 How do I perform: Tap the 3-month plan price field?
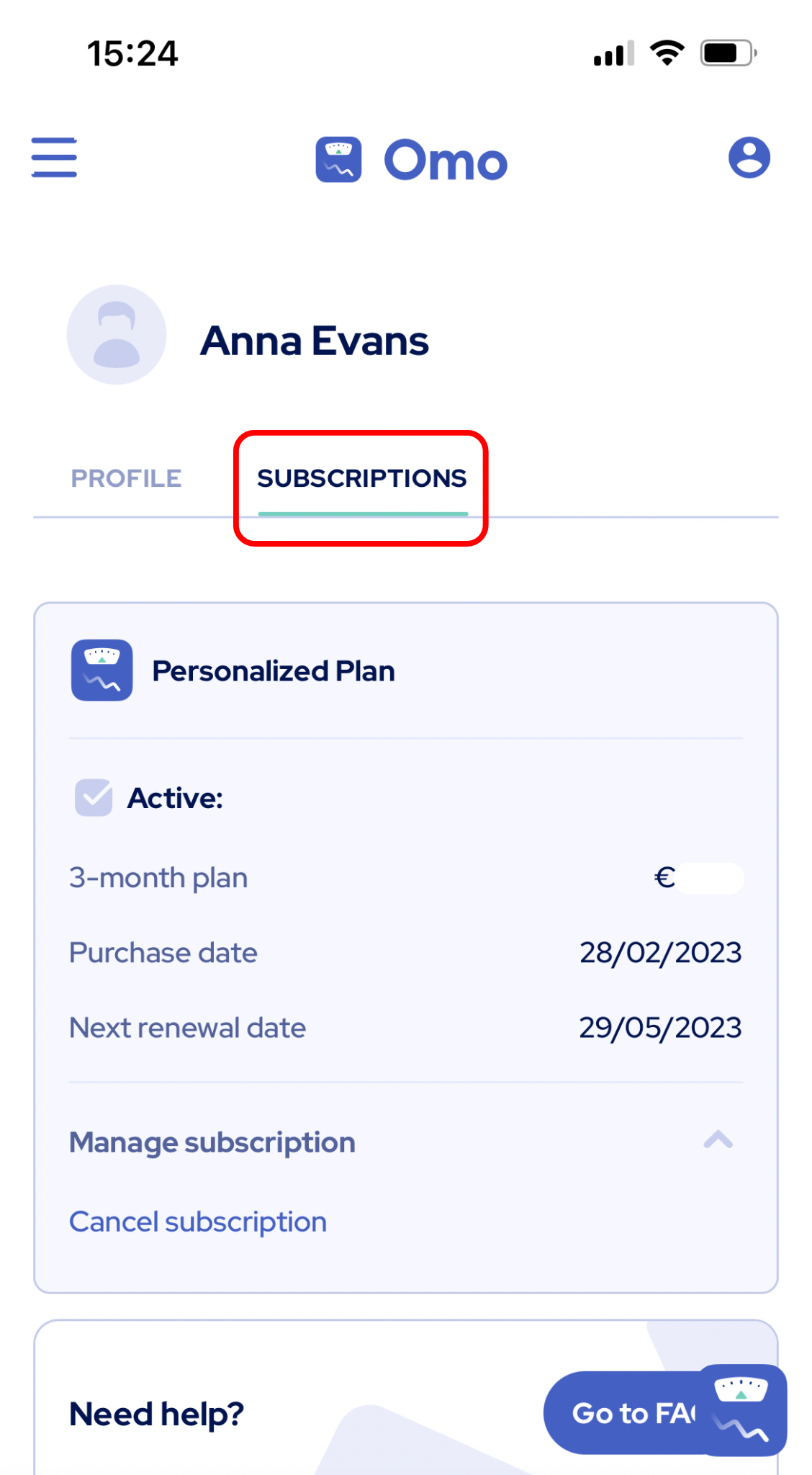[698, 878]
